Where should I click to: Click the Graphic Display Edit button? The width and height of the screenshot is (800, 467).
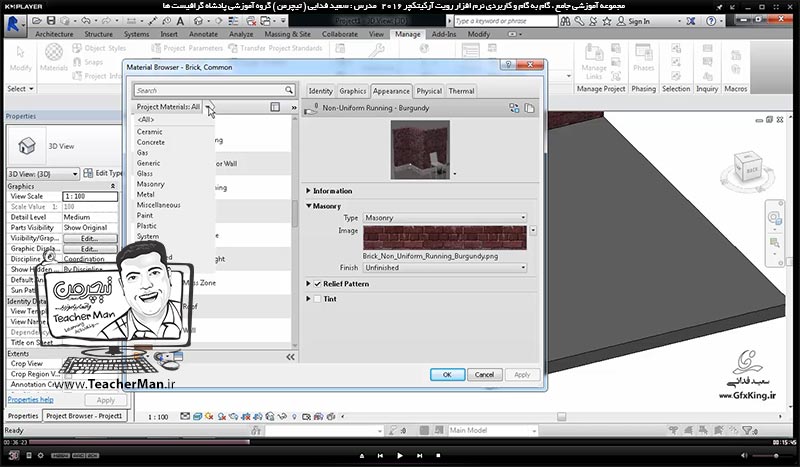90,249
